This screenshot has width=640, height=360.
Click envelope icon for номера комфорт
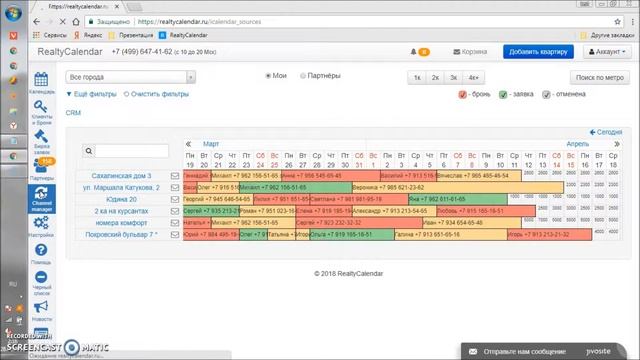click(175, 223)
